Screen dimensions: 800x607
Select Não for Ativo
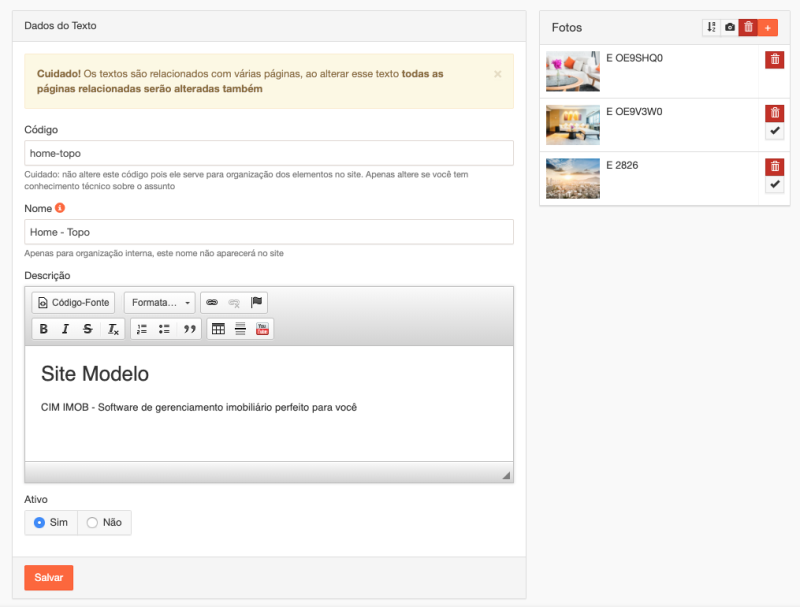[93, 522]
